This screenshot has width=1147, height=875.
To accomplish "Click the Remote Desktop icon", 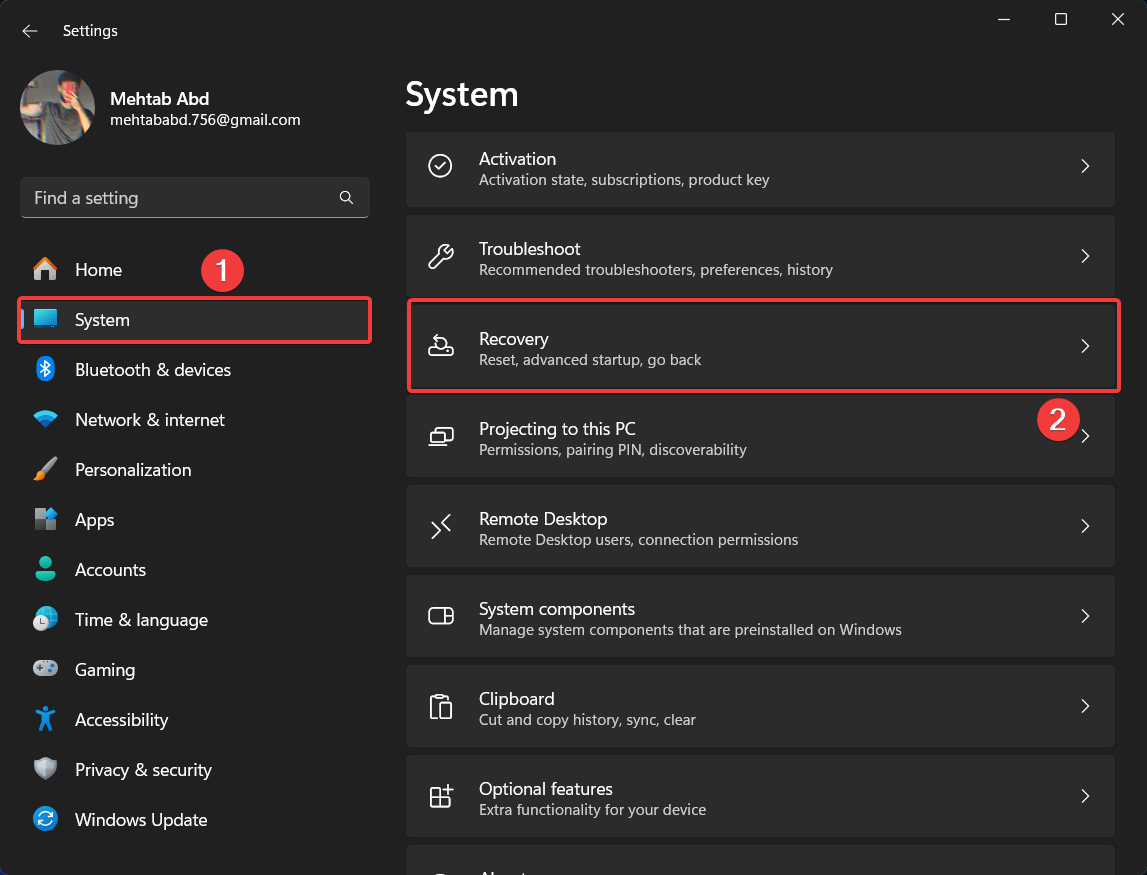I will click(440, 526).
